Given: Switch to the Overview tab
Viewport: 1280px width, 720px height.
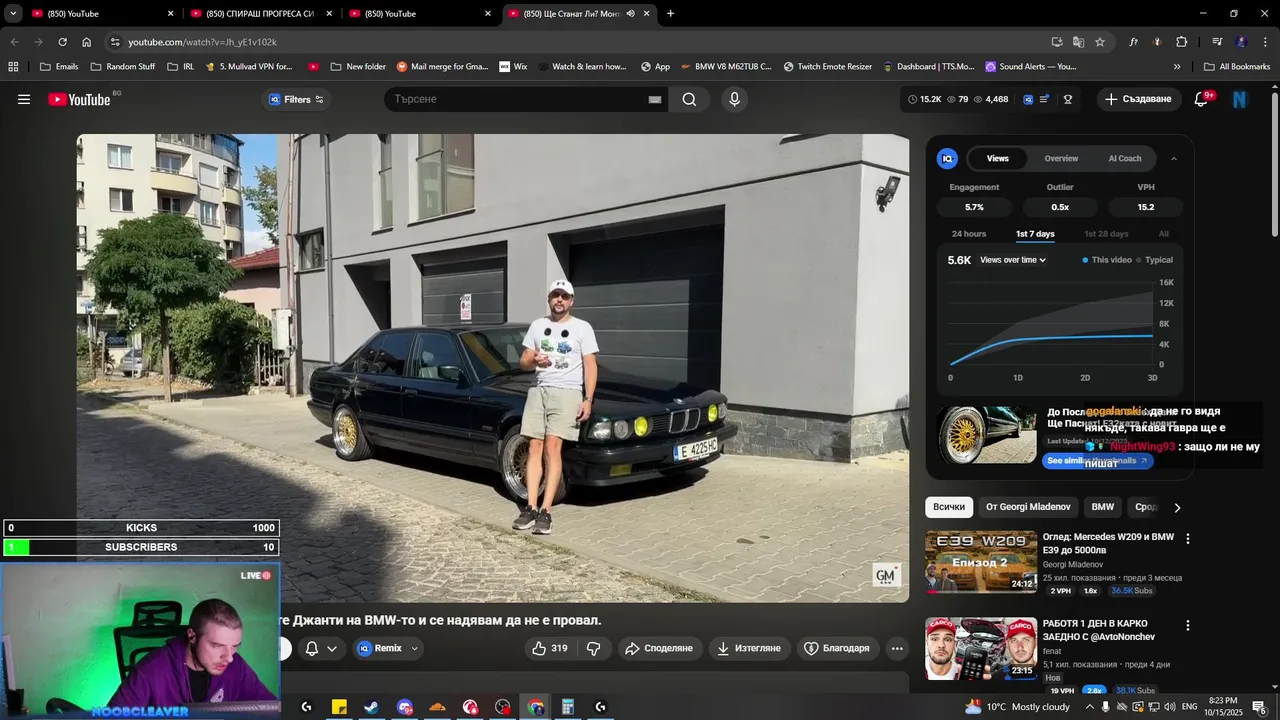Looking at the screenshot, I should pos(1061,158).
